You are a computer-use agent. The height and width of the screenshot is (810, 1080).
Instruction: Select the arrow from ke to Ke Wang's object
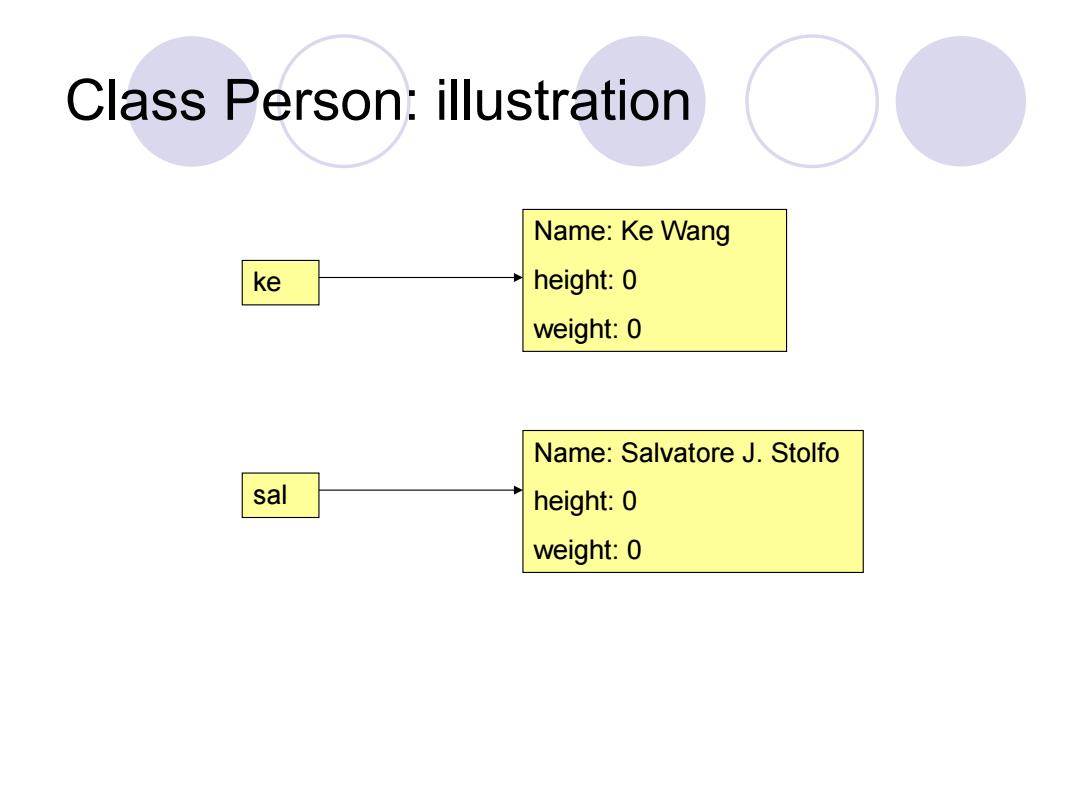[x=421, y=278]
